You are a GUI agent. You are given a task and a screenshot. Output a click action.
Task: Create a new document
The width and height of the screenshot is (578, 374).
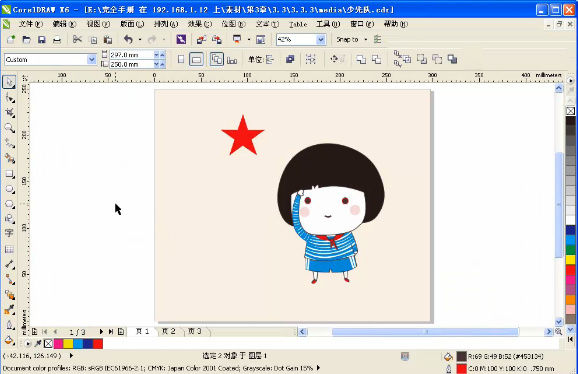coord(11,39)
